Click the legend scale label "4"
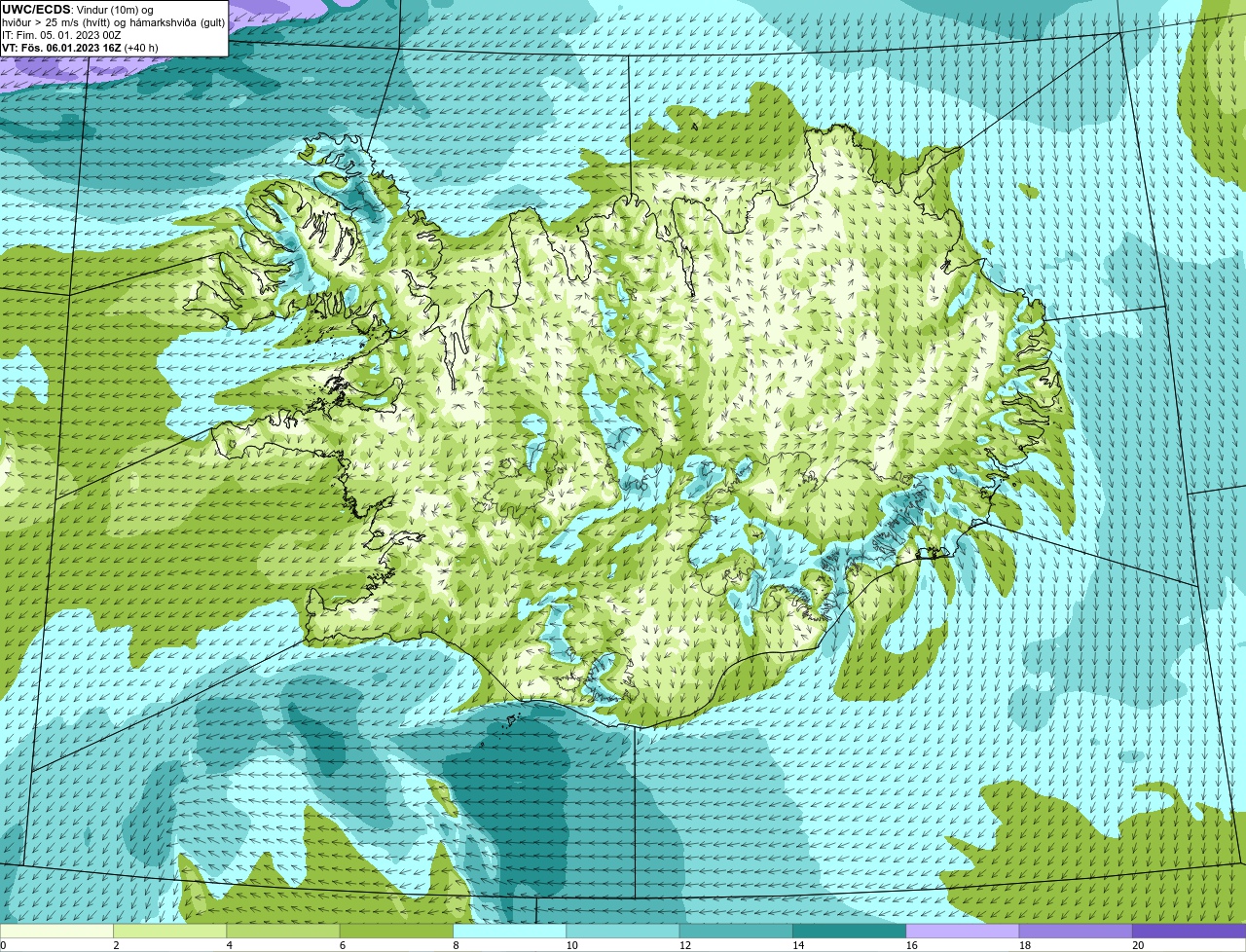This screenshot has width=1246, height=952. click(x=229, y=945)
